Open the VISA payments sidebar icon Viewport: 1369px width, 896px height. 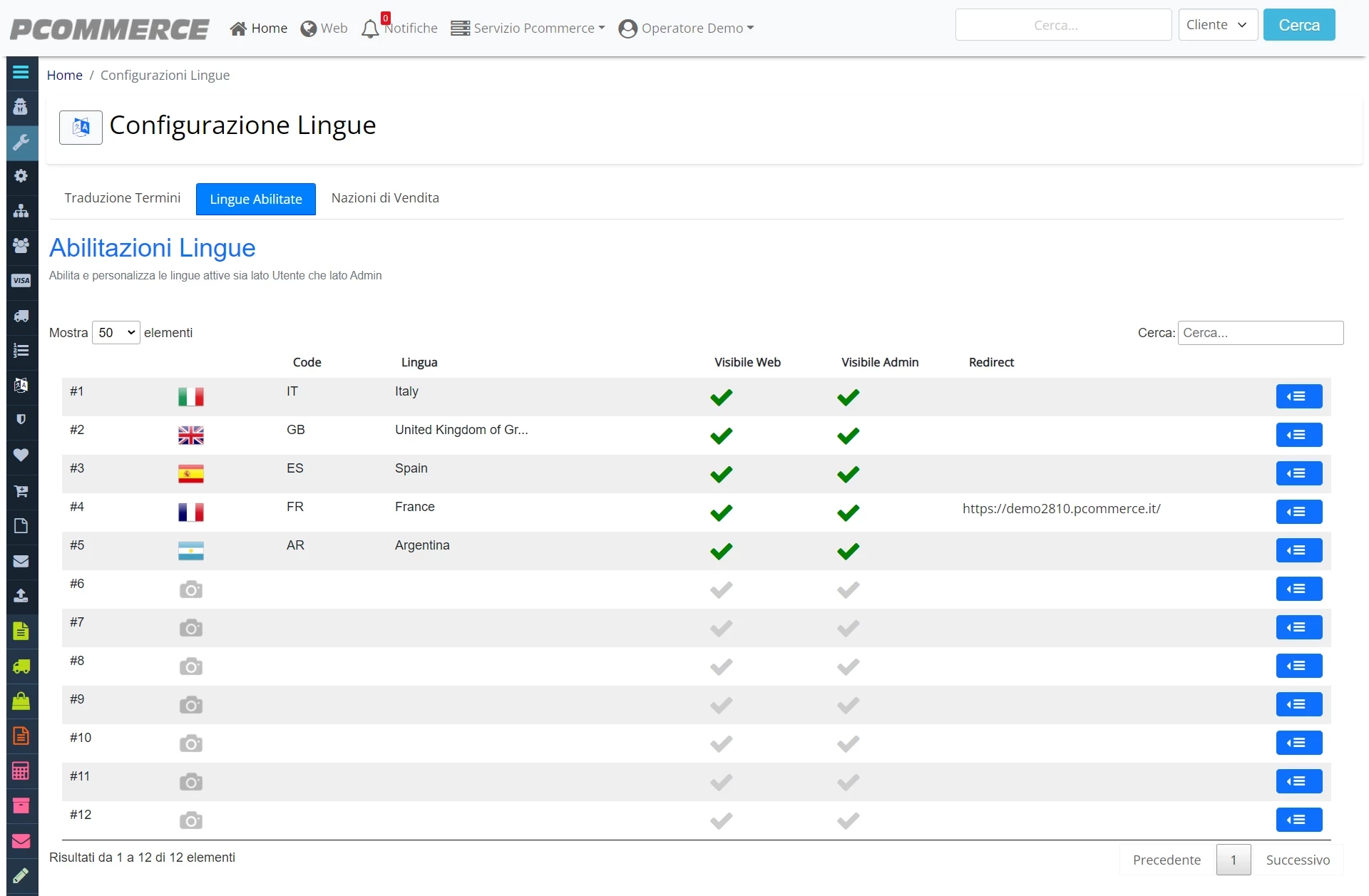(x=21, y=280)
